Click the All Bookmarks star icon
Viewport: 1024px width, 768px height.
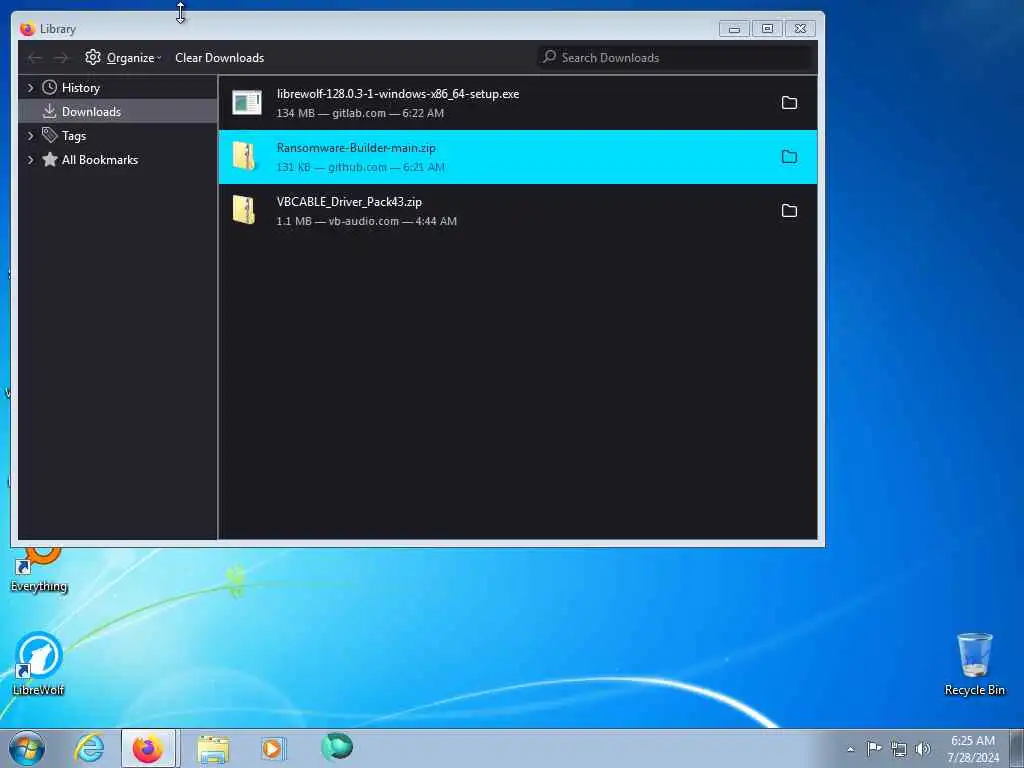tap(50, 159)
